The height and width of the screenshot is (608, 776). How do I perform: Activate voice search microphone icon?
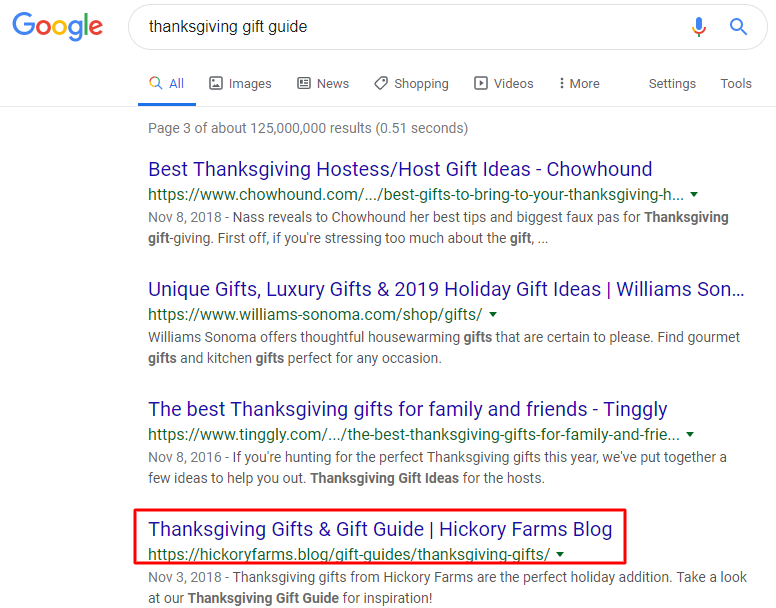coord(699,27)
